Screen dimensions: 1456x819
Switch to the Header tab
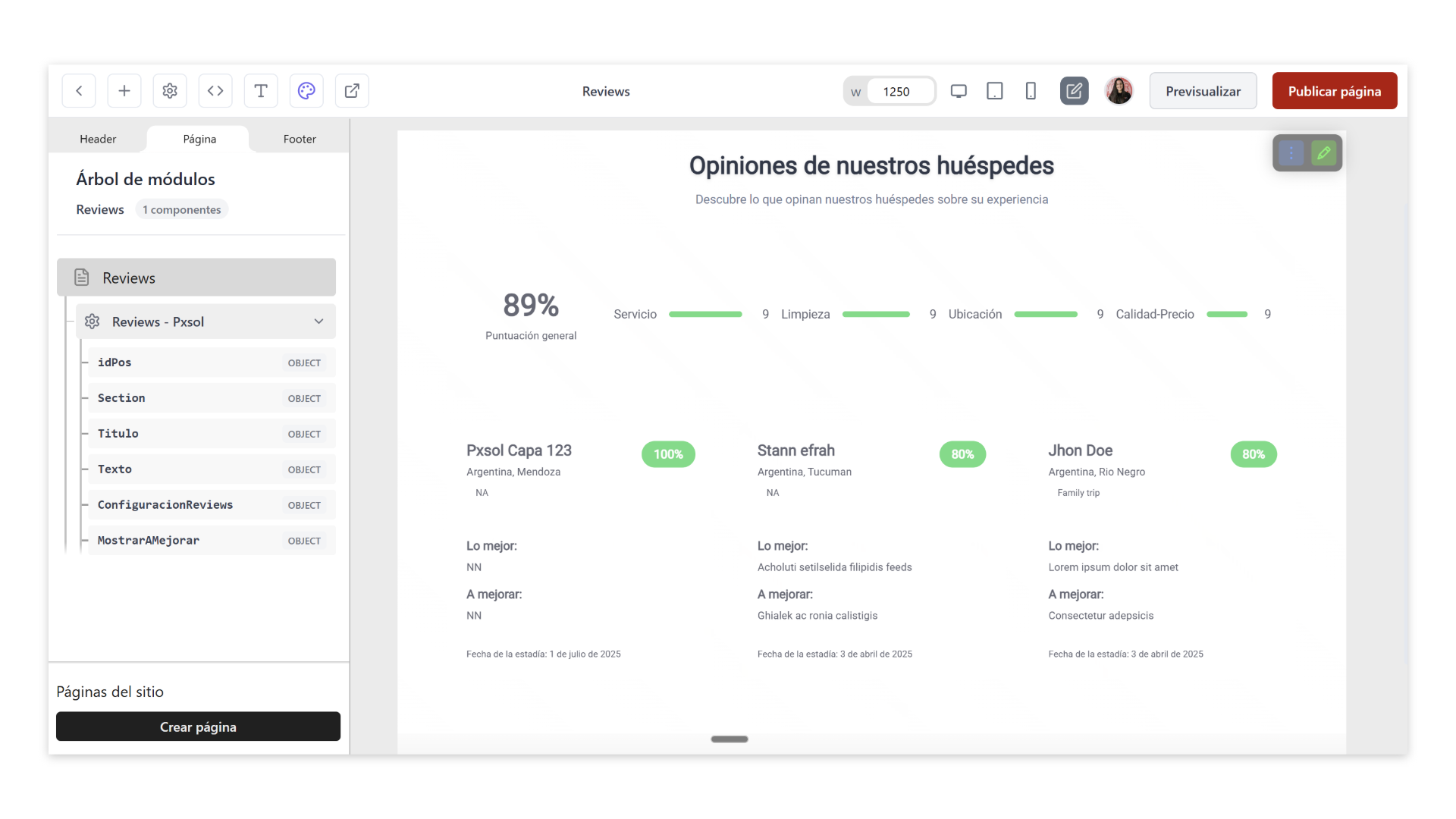pos(98,139)
